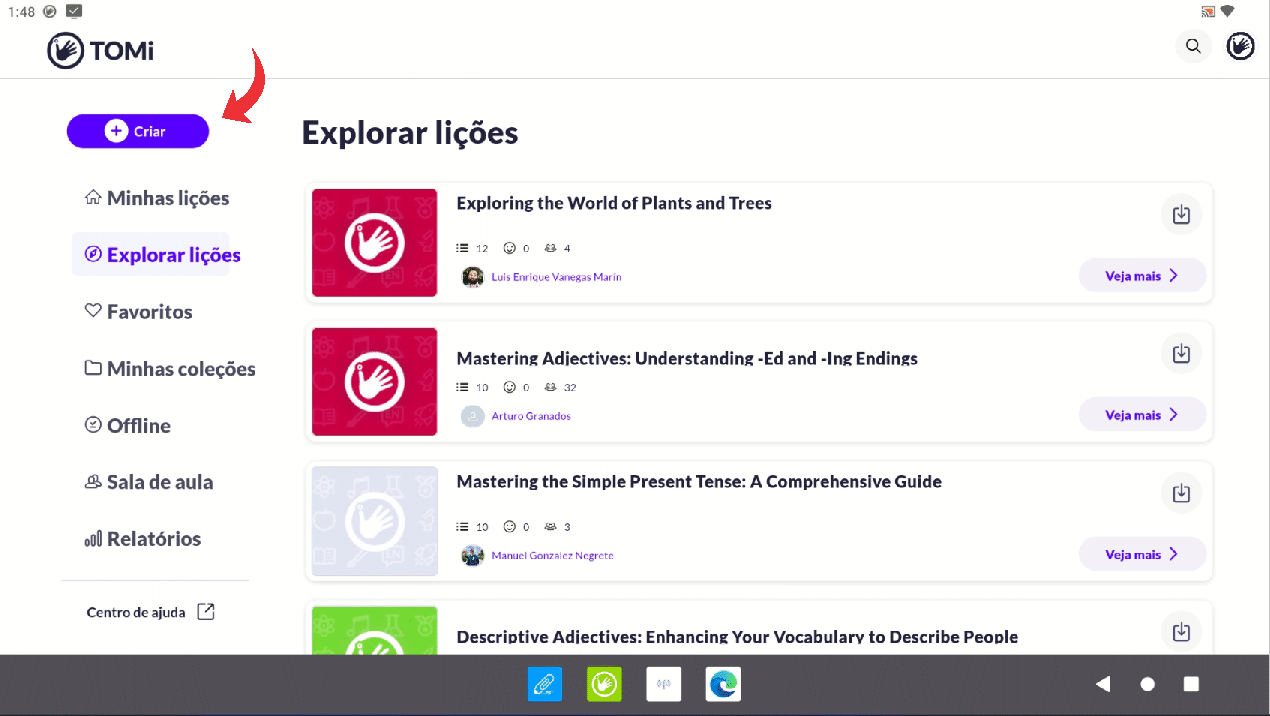Image resolution: width=1270 pixels, height=716 pixels.
Task: Go to Favoritos in the sidebar
Action: pyautogui.click(x=139, y=312)
